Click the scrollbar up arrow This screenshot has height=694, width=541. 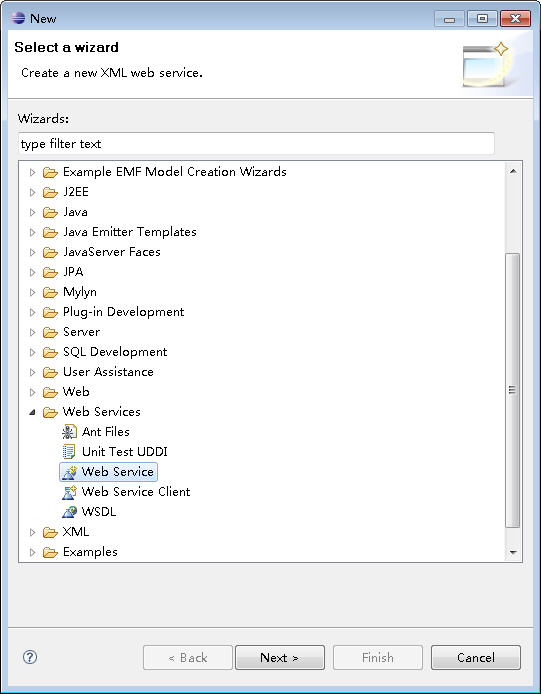tap(513, 171)
